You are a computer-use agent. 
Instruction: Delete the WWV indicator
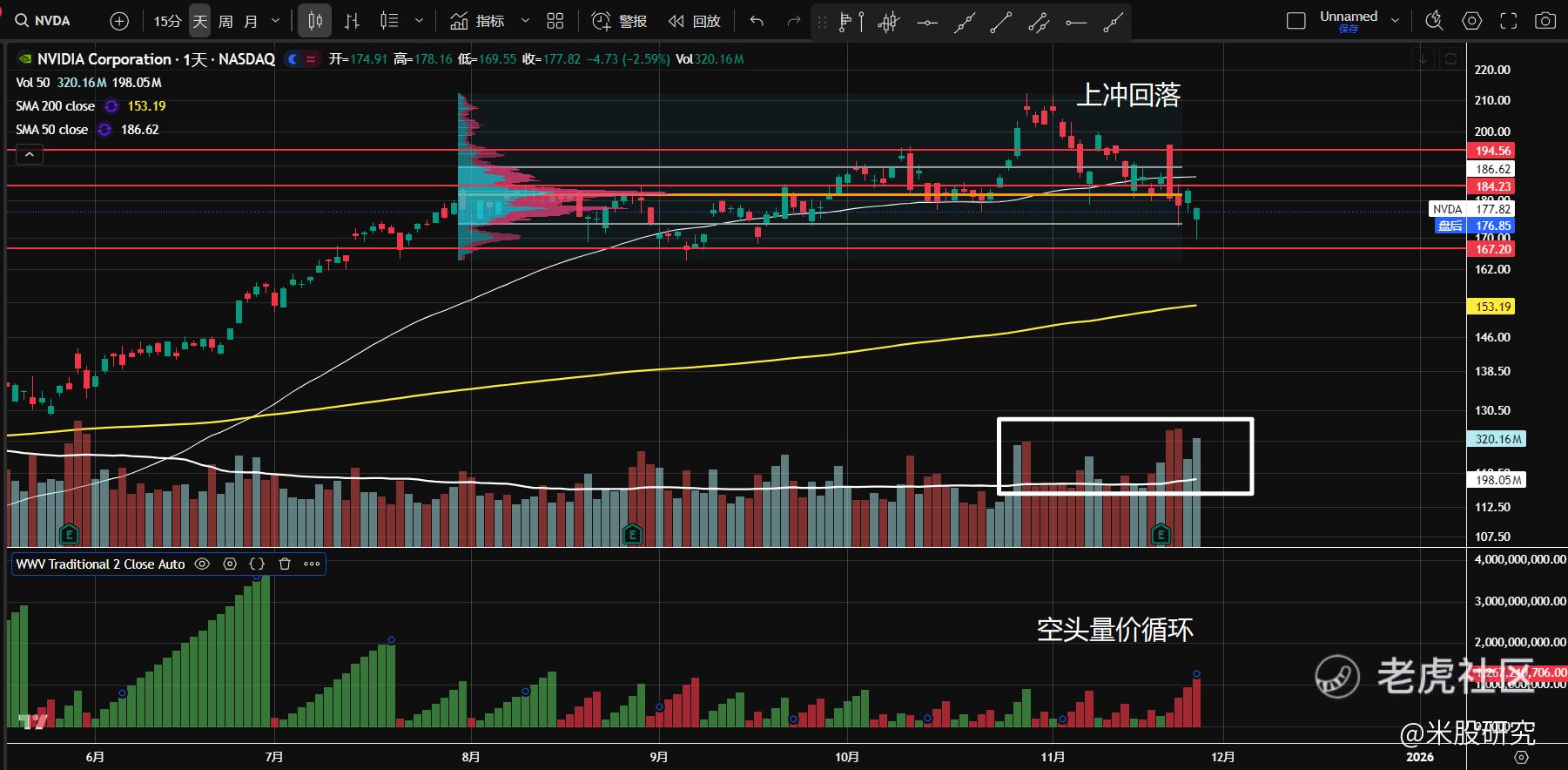point(284,564)
